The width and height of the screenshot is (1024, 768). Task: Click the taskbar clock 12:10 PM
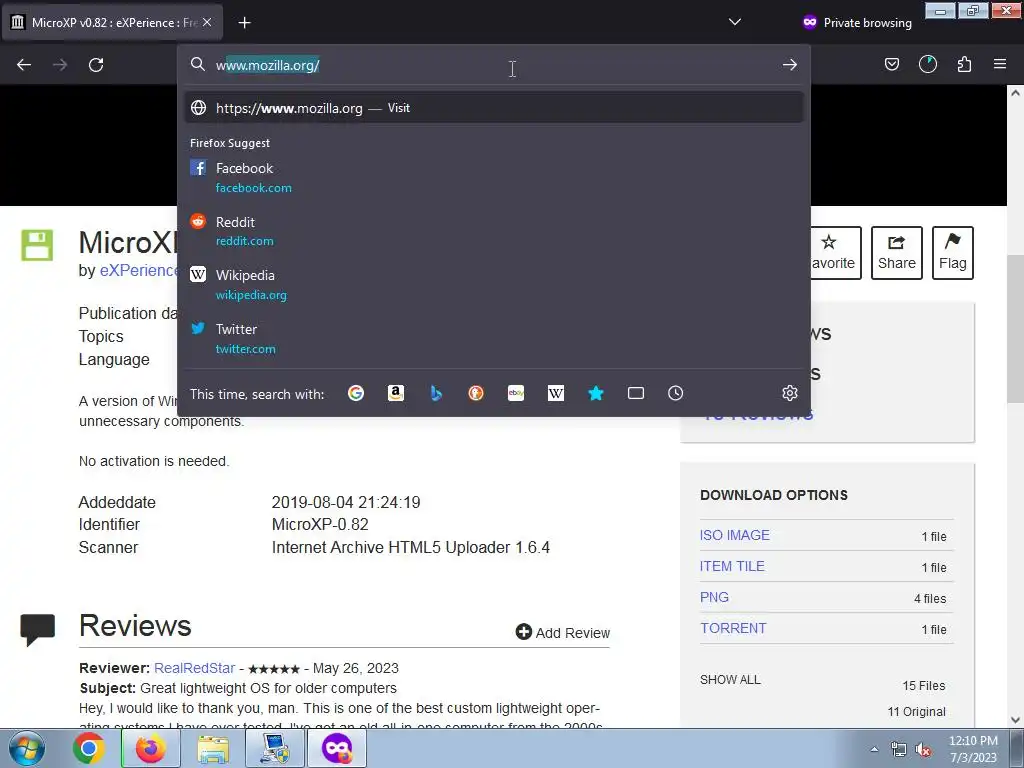[973, 748]
